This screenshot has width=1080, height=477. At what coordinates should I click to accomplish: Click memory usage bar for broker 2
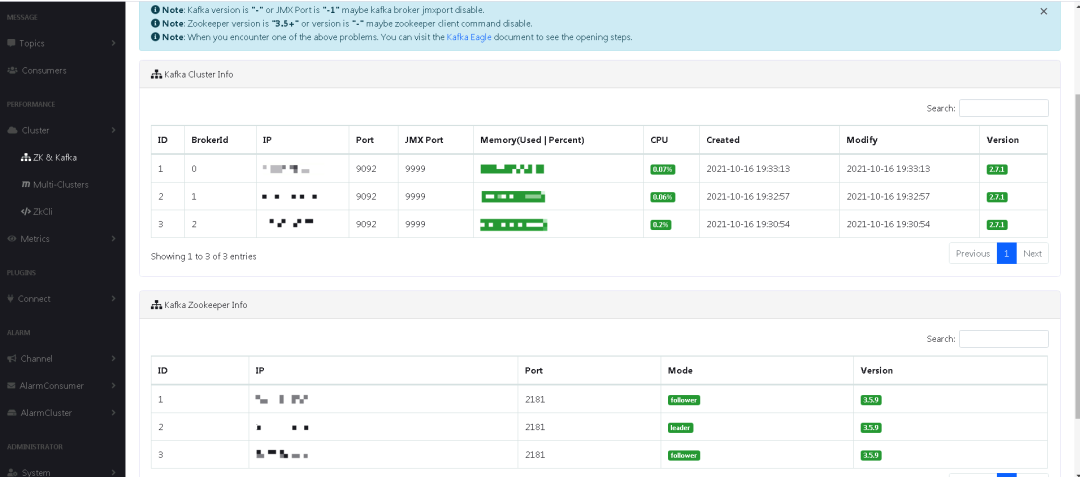coord(514,224)
